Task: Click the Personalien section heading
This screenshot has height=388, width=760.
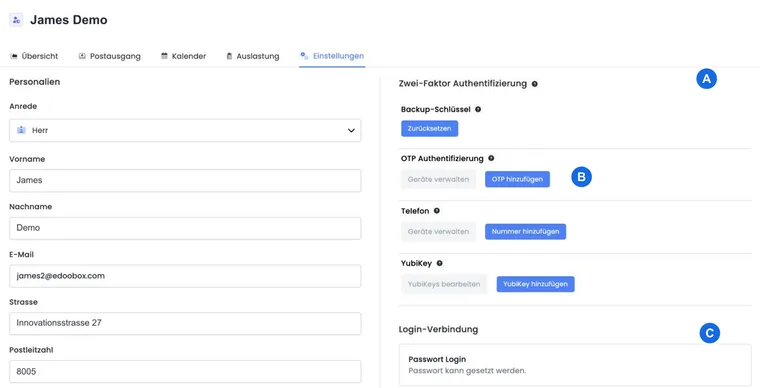Action: coord(35,82)
